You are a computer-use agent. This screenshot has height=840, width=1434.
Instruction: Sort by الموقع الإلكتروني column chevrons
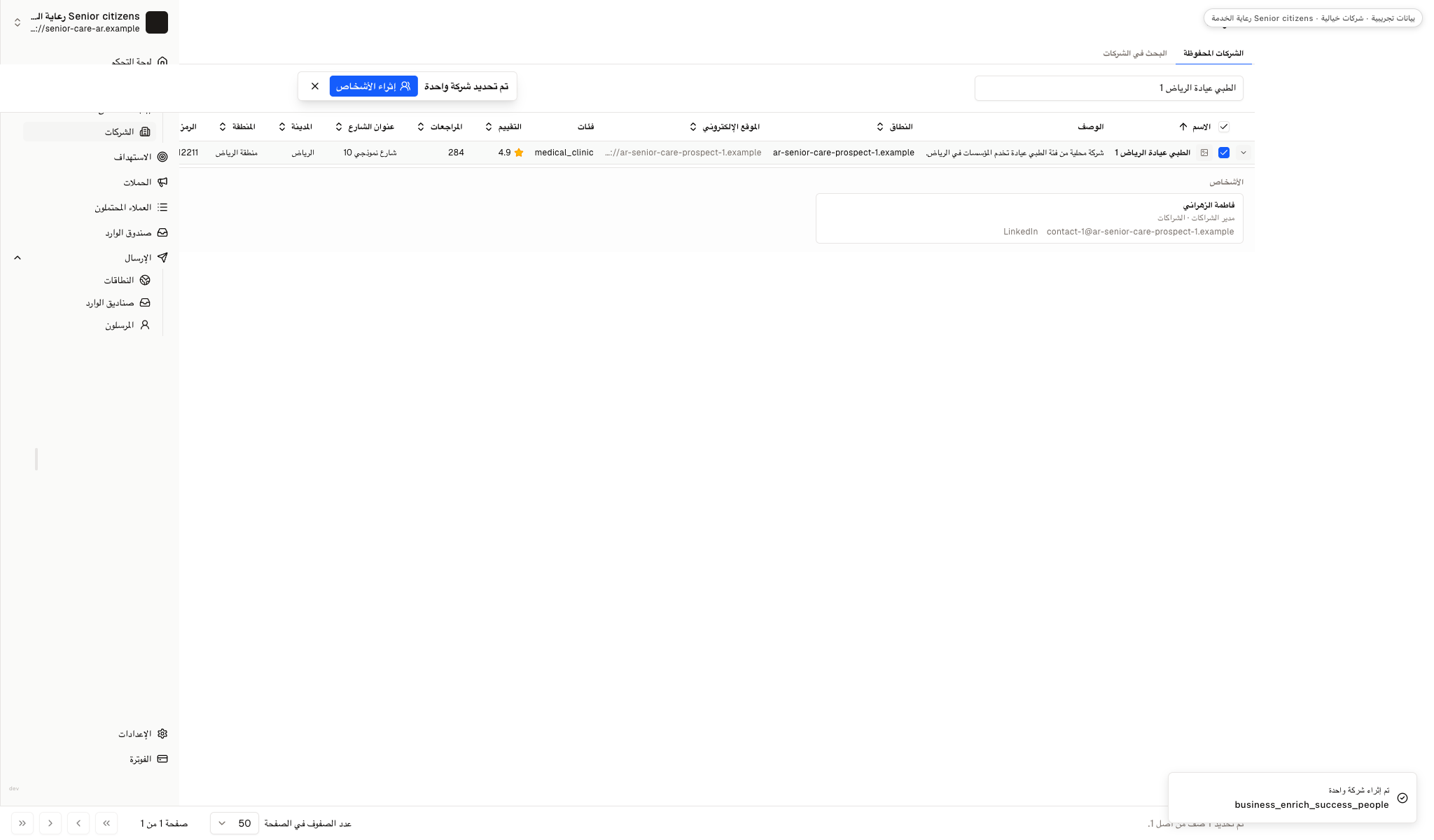[693, 127]
